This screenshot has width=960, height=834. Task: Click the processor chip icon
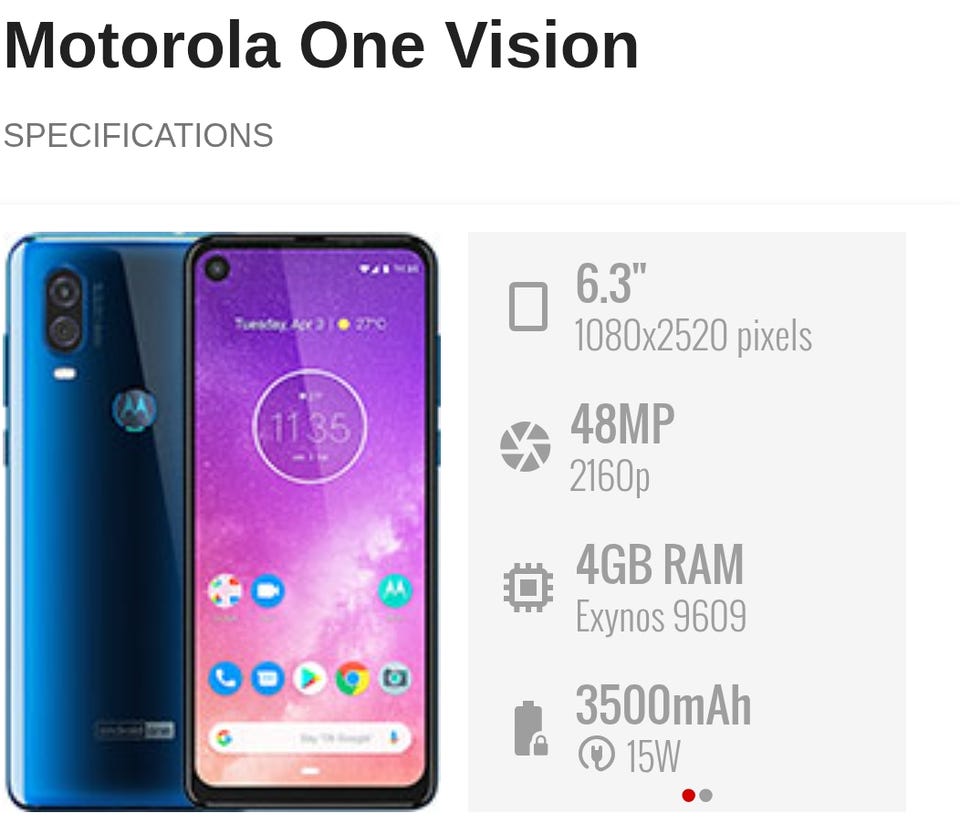pos(528,587)
